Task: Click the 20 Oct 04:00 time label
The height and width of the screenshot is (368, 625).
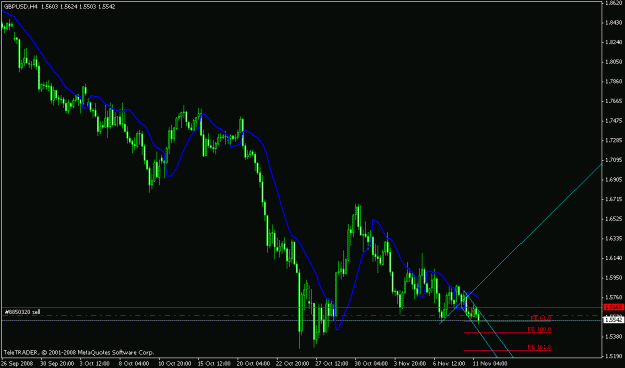Action: click(x=253, y=364)
